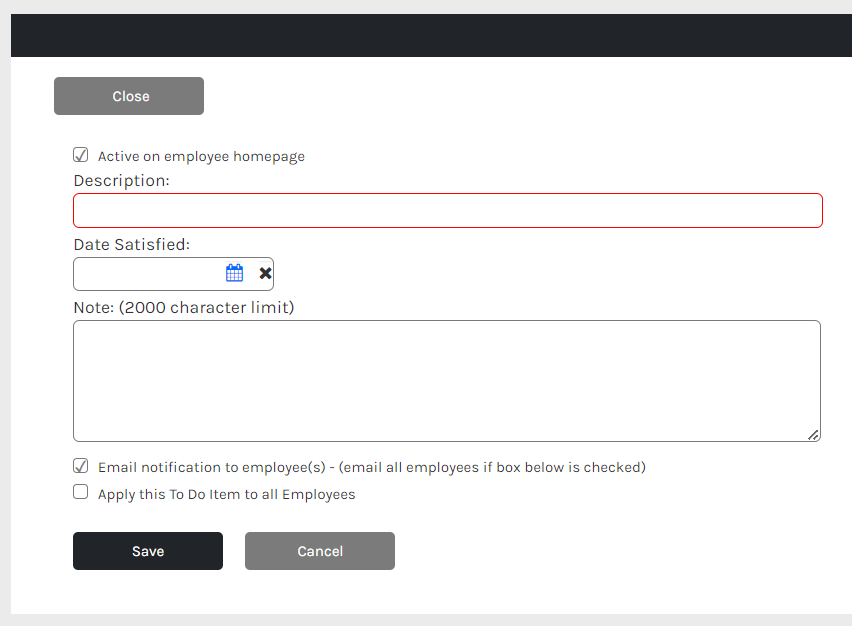Image resolution: width=852 pixels, height=626 pixels.
Task: Toggle Email notification to employee(s) checkbox
Action: coord(80,466)
